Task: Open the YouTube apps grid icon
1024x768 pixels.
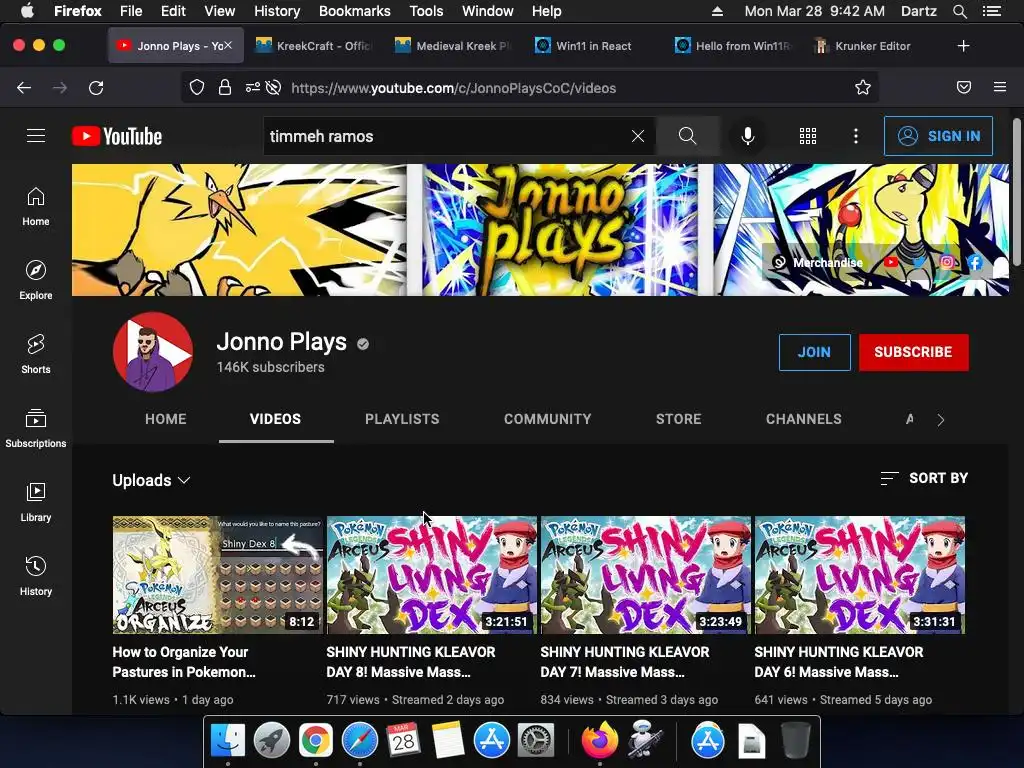Action: pos(808,136)
